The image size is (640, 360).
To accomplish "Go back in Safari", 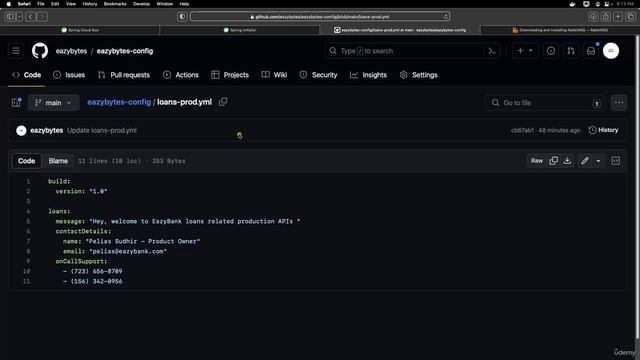I will tap(31, 17).
